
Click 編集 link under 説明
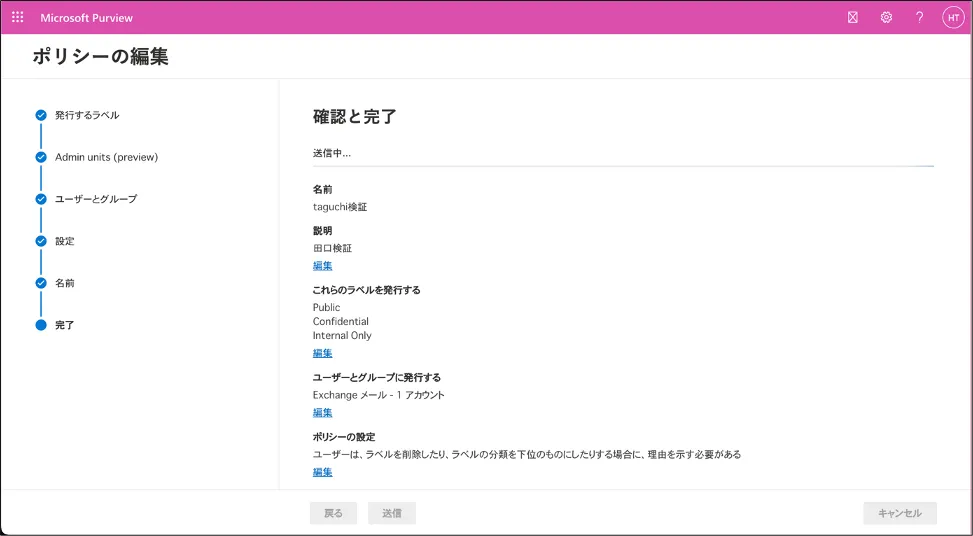pos(322,266)
